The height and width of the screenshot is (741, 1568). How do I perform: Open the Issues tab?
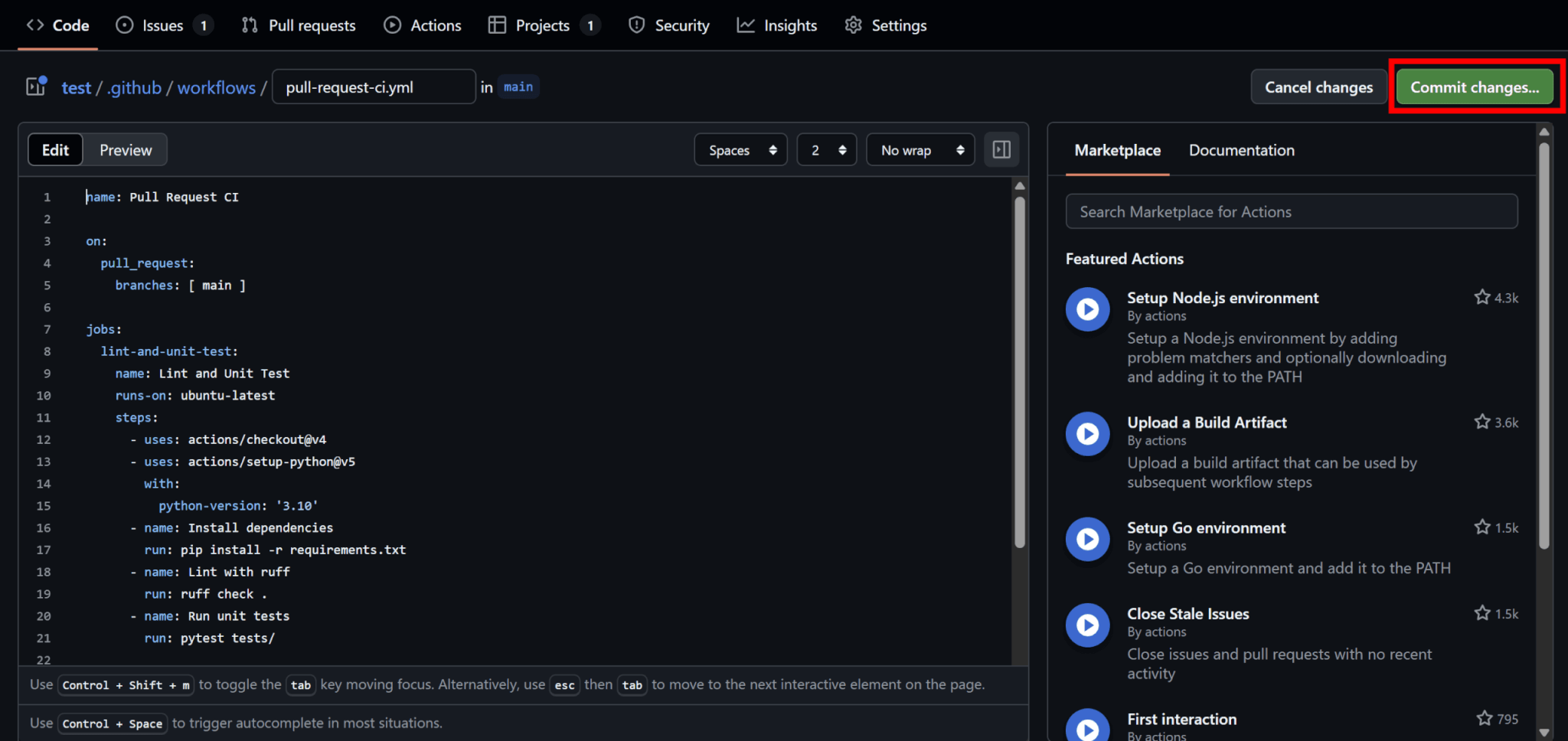(x=164, y=25)
